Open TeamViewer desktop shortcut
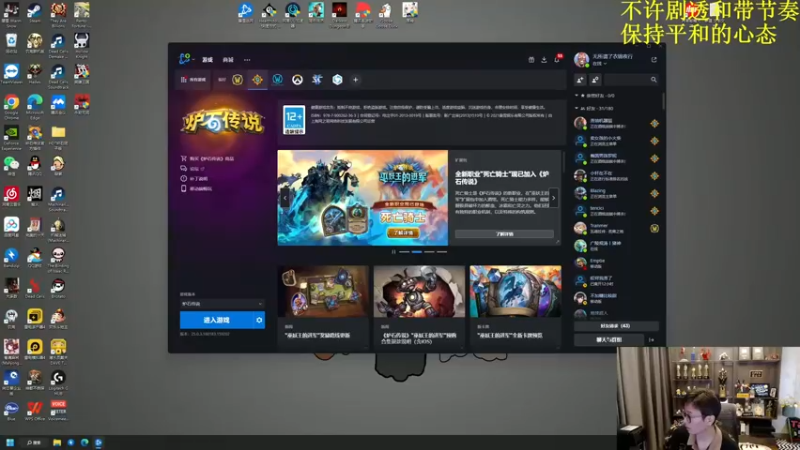The width and height of the screenshot is (800, 450). [x=11, y=75]
